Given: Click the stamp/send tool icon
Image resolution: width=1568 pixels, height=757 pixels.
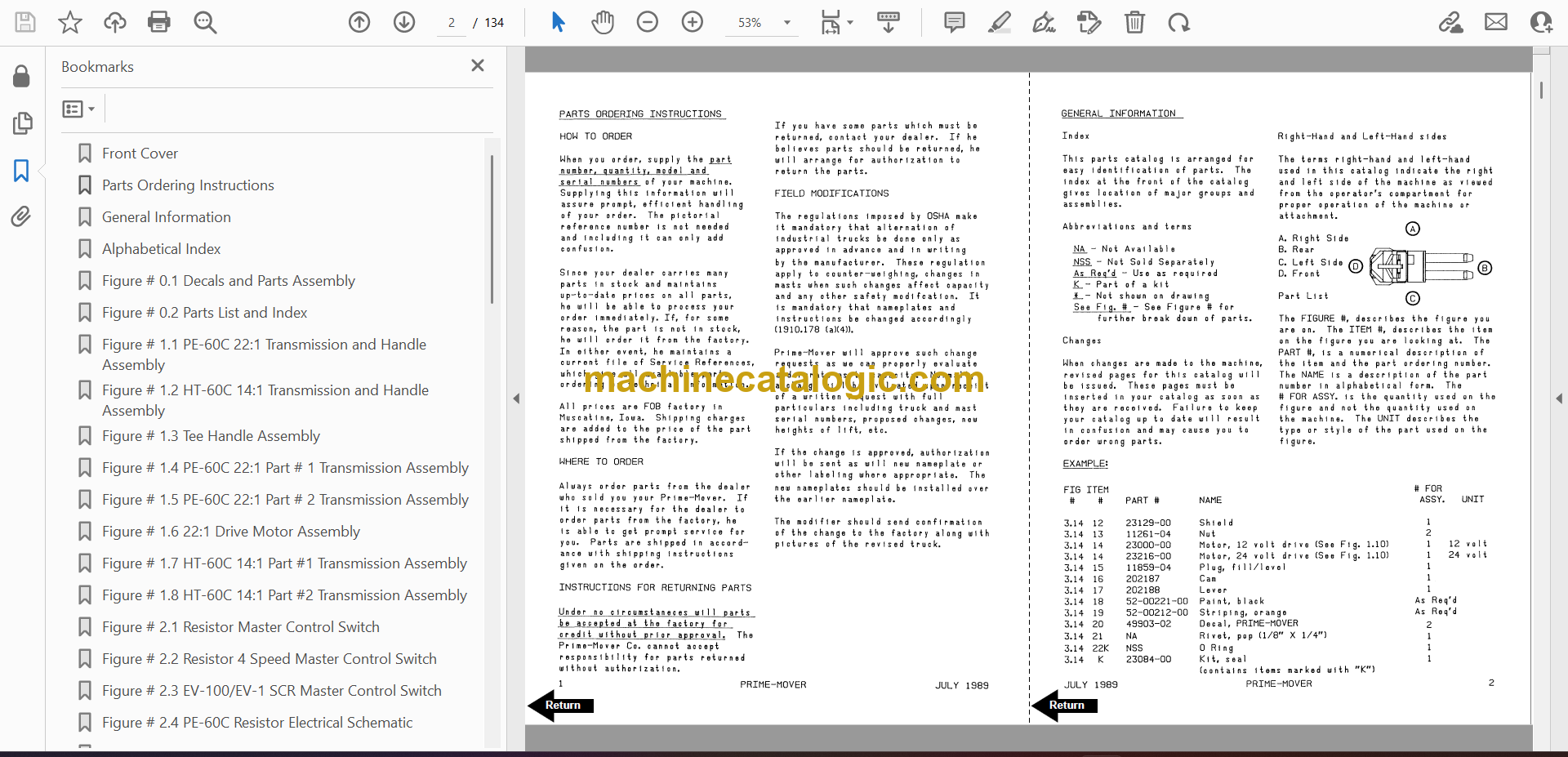Looking at the screenshot, I should (x=1089, y=22).
